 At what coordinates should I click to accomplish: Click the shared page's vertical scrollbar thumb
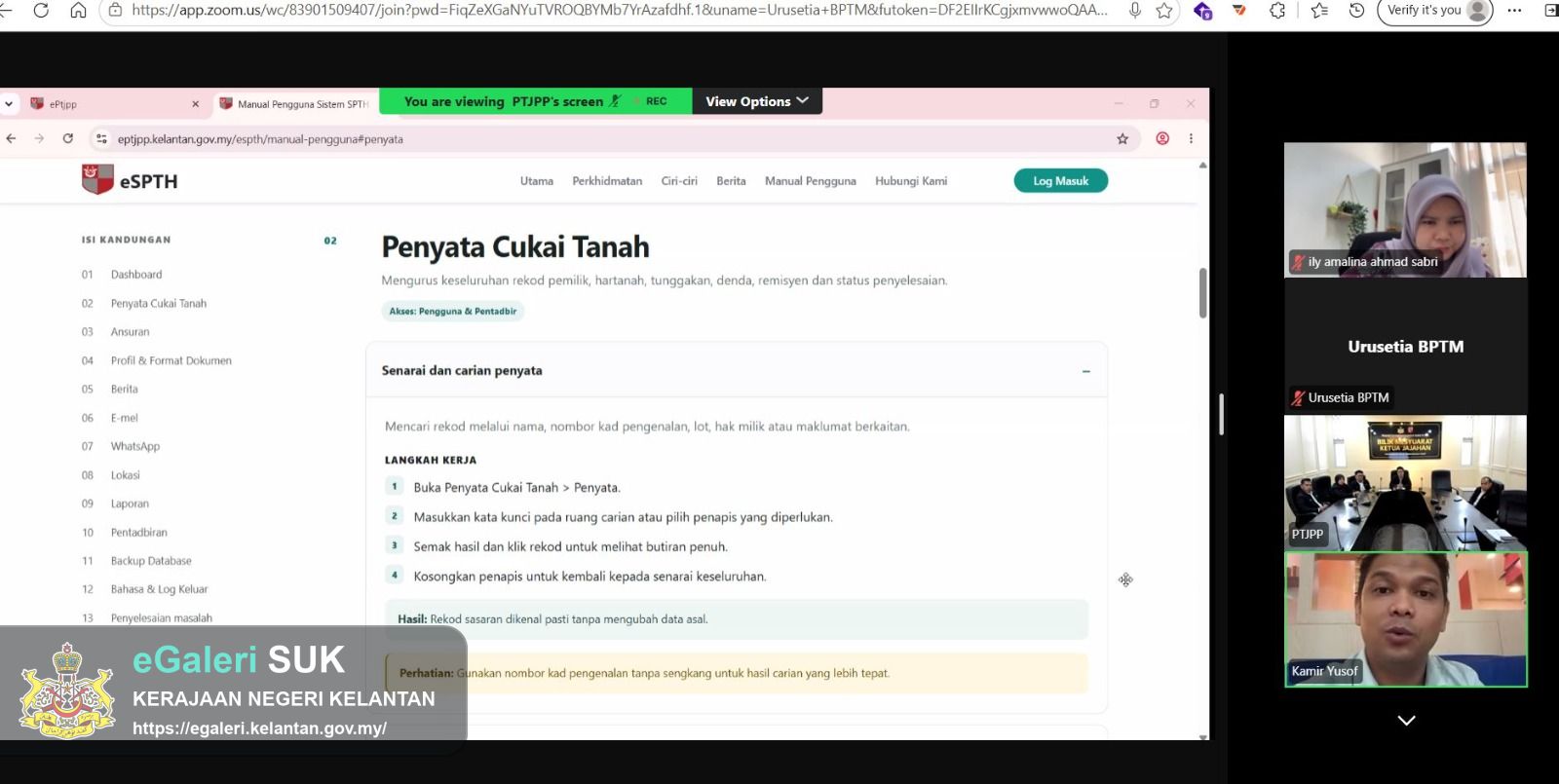click(1202, 292)
